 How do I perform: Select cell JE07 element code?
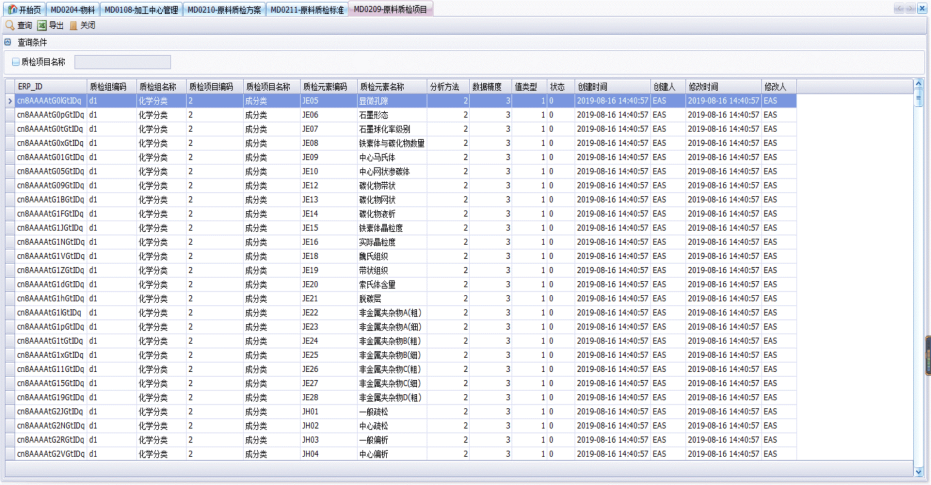pyautogui.click(x=329, y=129)
